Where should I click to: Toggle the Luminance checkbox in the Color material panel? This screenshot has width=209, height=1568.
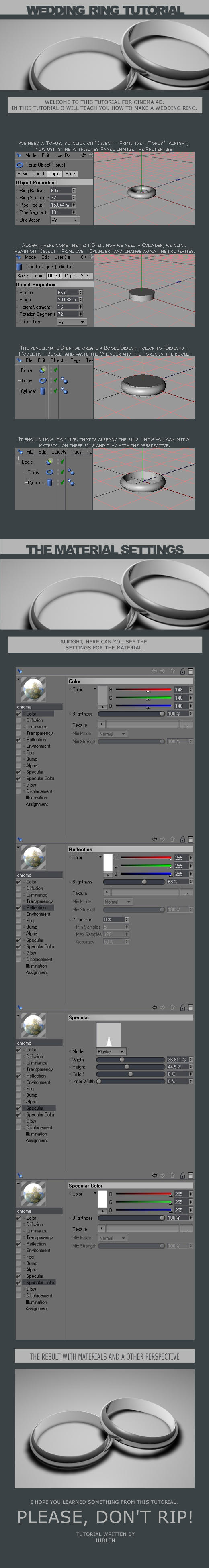[19, 727]
